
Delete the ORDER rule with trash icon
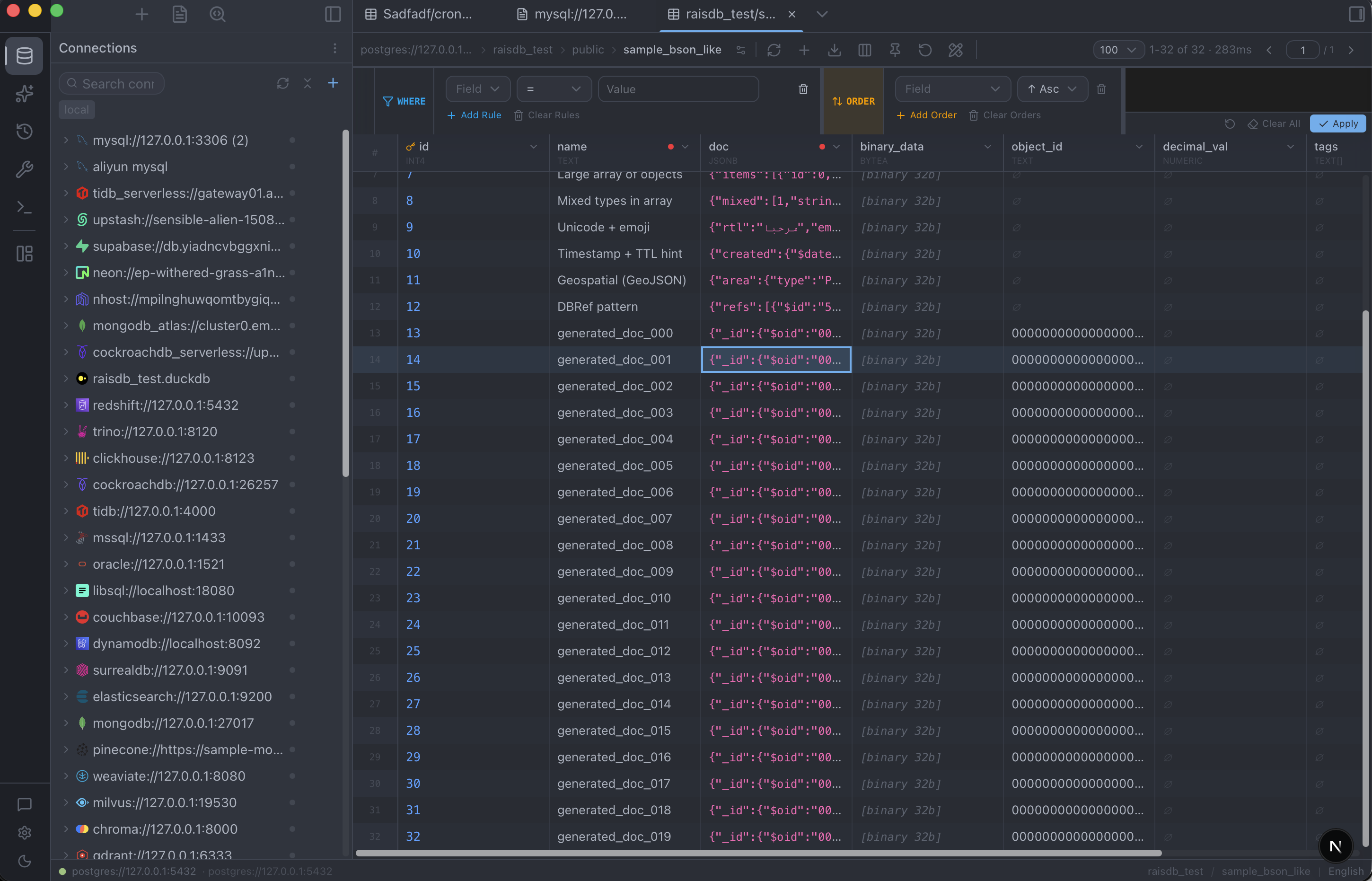pyautogui.click(x=1101, y=89)
